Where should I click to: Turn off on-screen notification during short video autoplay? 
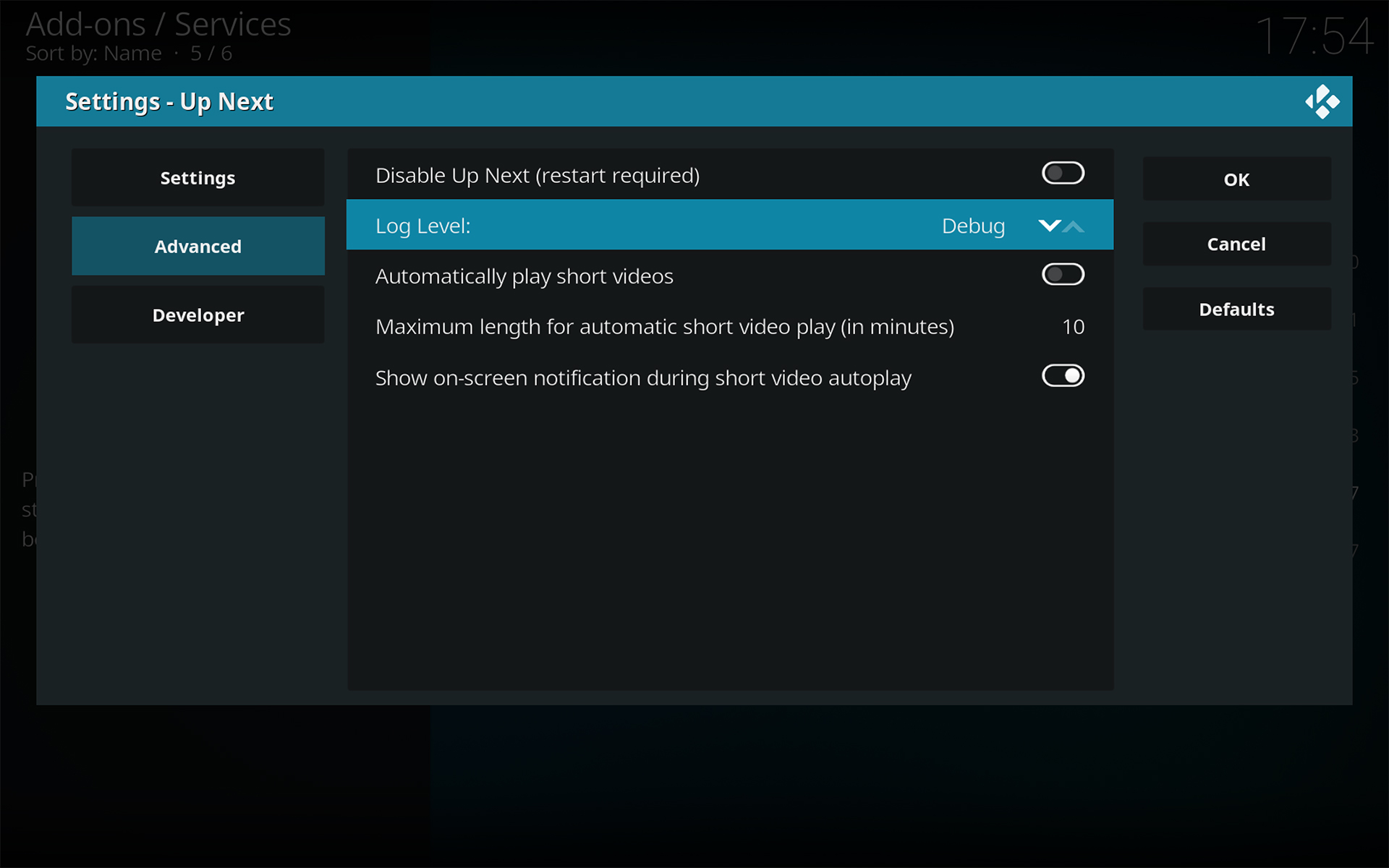(1063, 376)
